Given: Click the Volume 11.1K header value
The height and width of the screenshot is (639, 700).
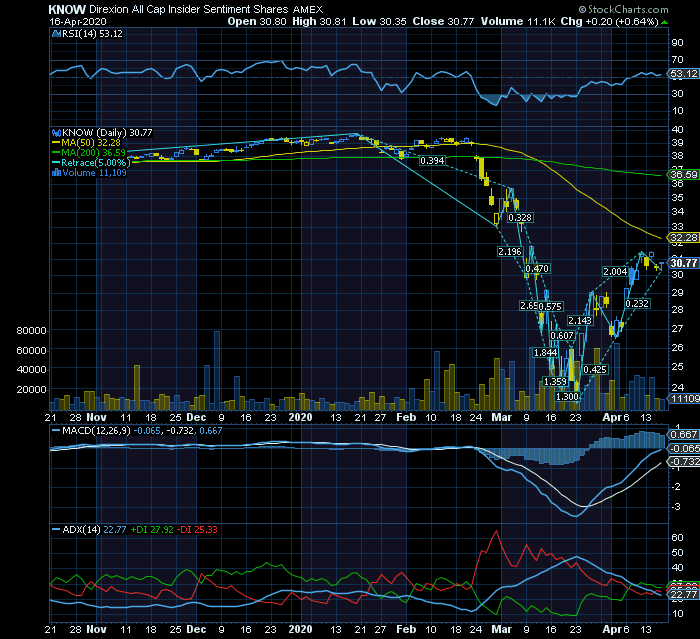Looking at the screenshot, I should pyautogui.click(x=518, y=21).
